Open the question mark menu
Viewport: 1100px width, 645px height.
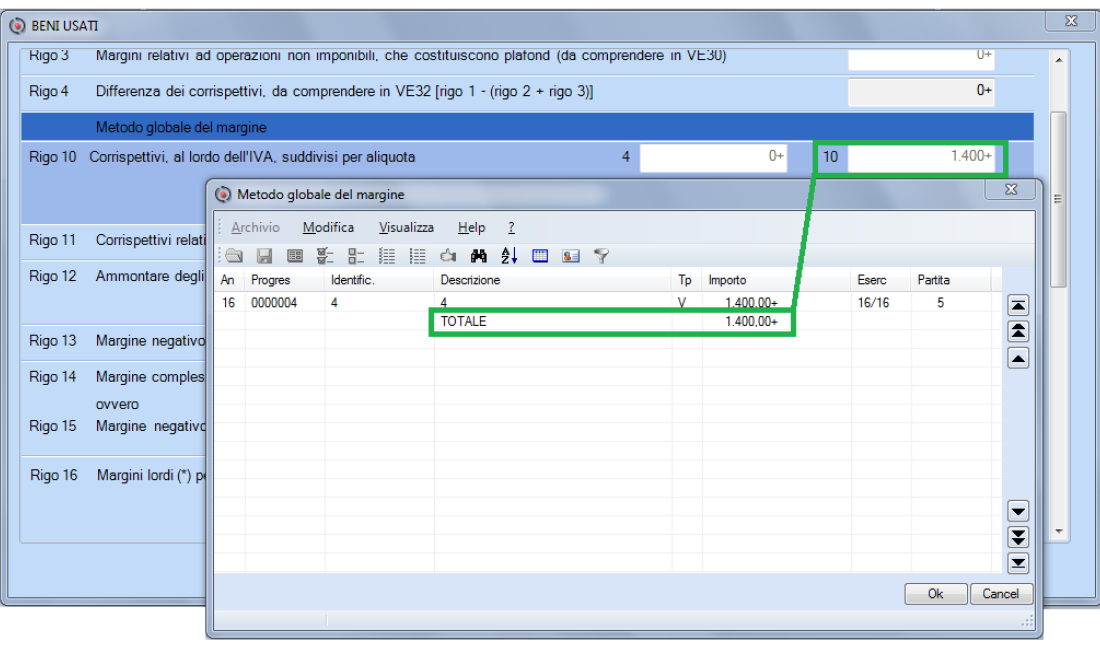coord(511,227)
